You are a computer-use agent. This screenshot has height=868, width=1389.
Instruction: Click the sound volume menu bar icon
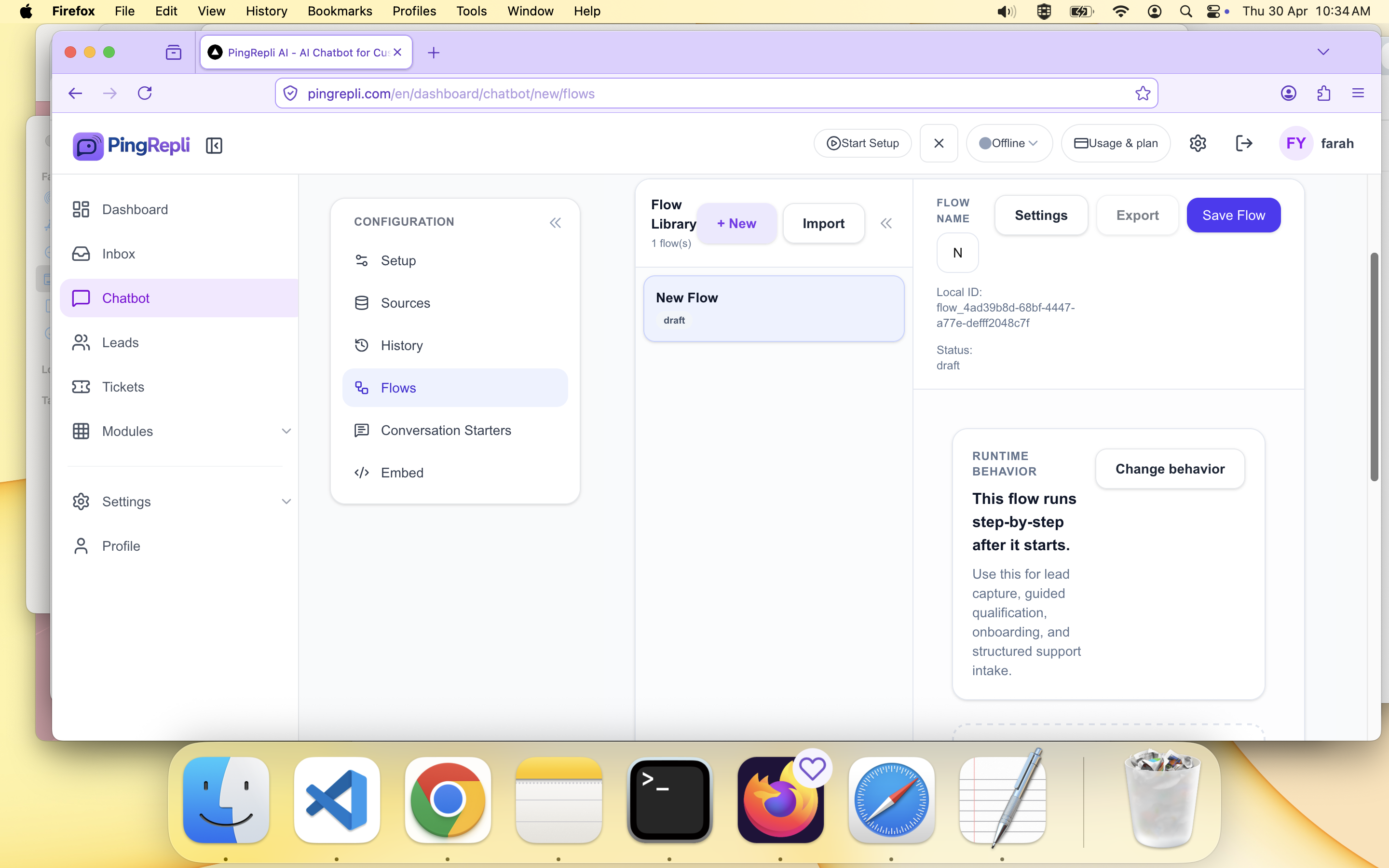pos(1006,11)
